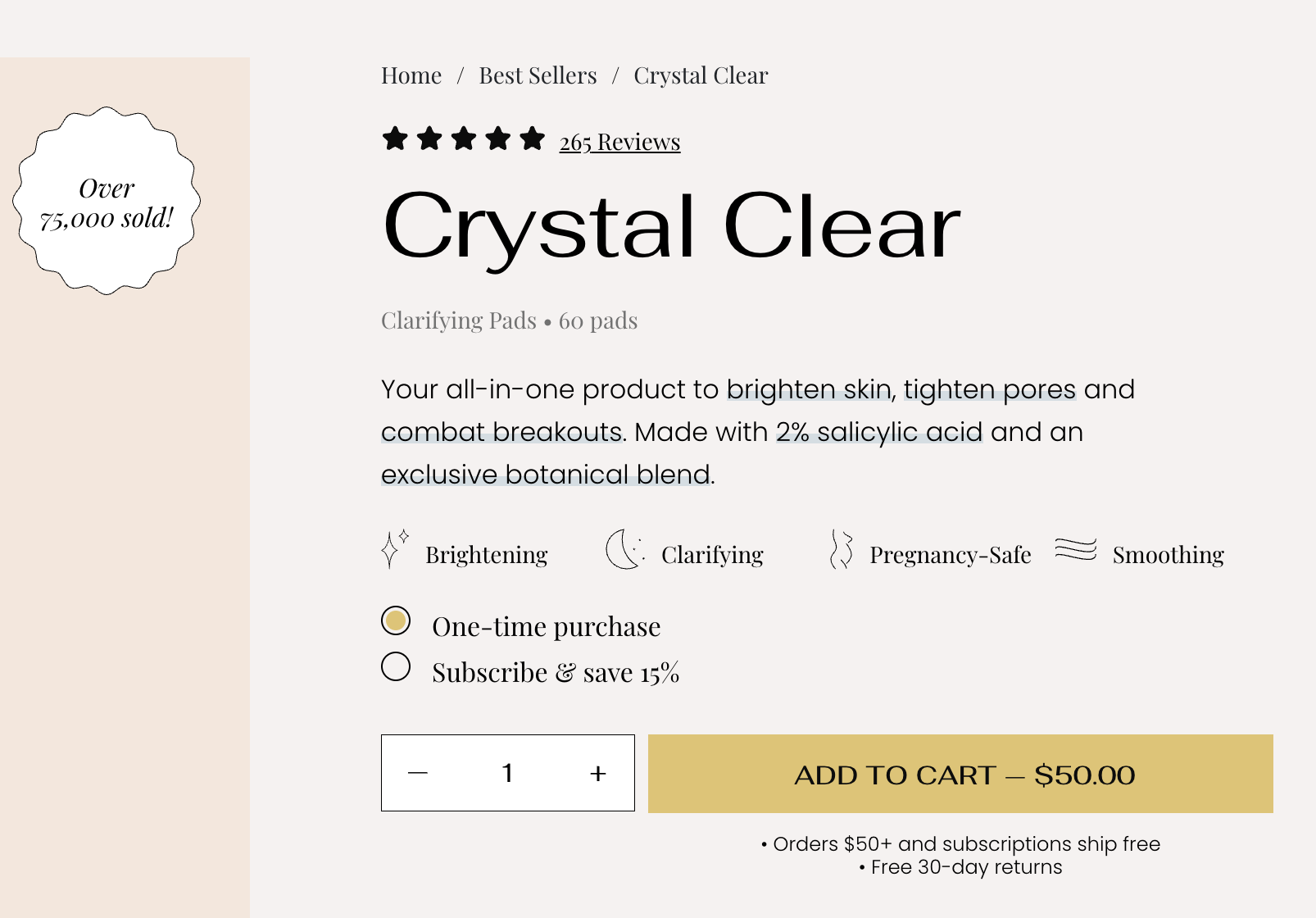The width and height of the screenshot is (1316, 918).
Task: Select the One-time purchase radio button
Action: pyautogui.click(x=396, y=620)
